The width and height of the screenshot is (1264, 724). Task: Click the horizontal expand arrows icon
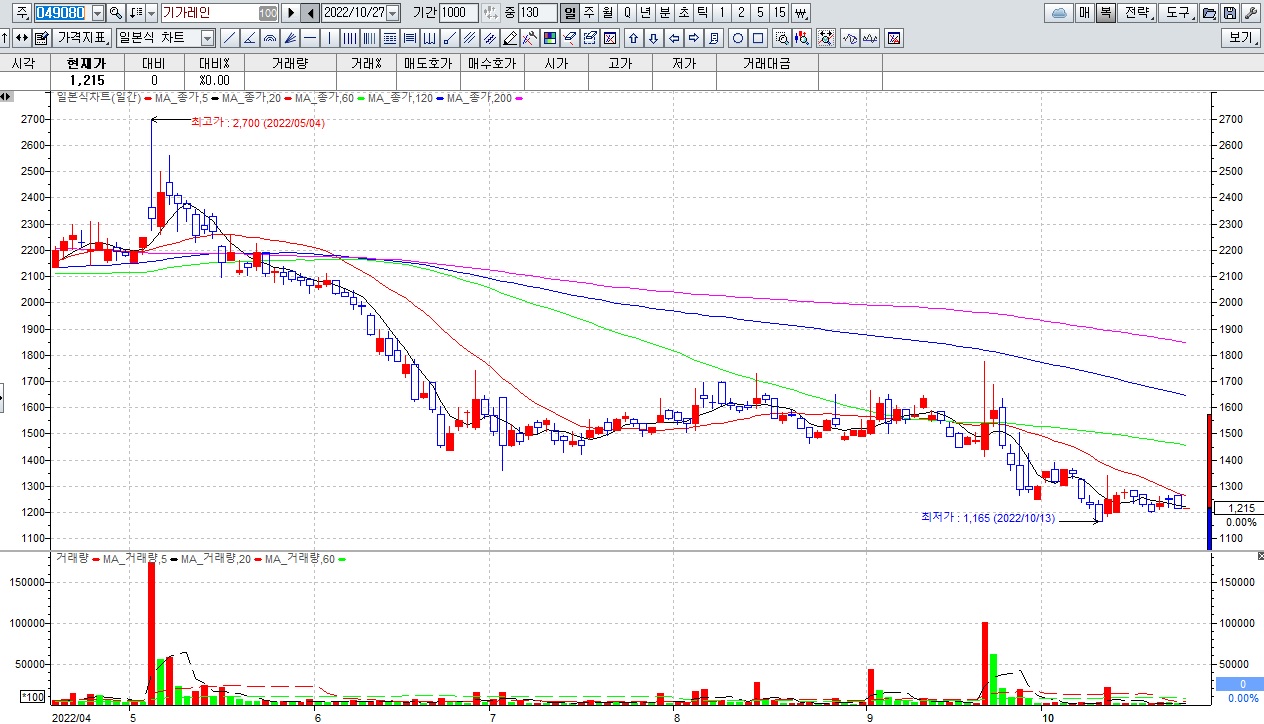[x=21, y=38]
